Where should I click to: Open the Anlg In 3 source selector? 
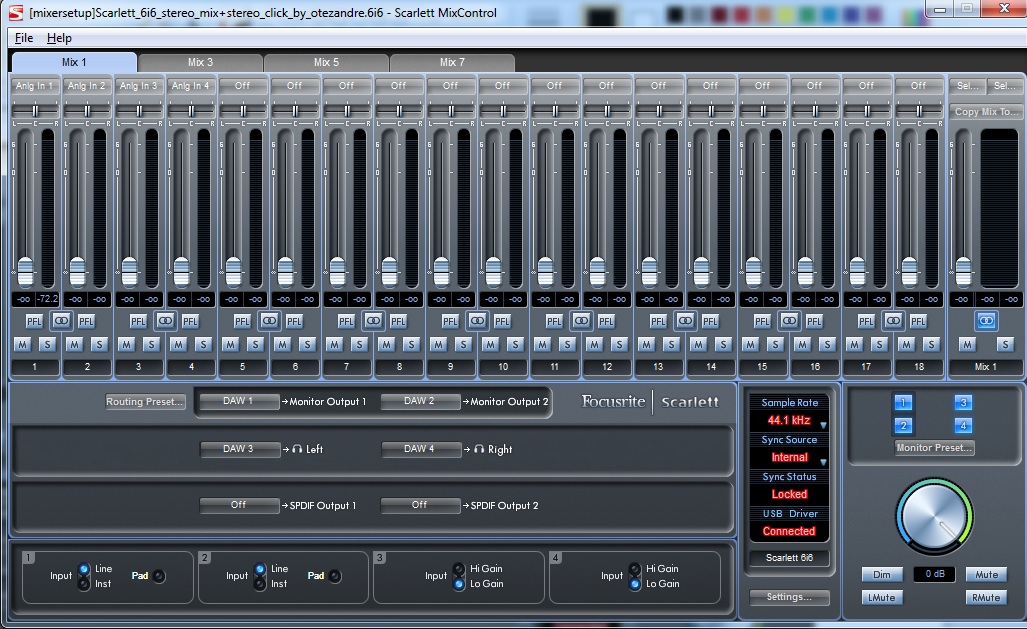pyautogui.click(x=139, y=86)
